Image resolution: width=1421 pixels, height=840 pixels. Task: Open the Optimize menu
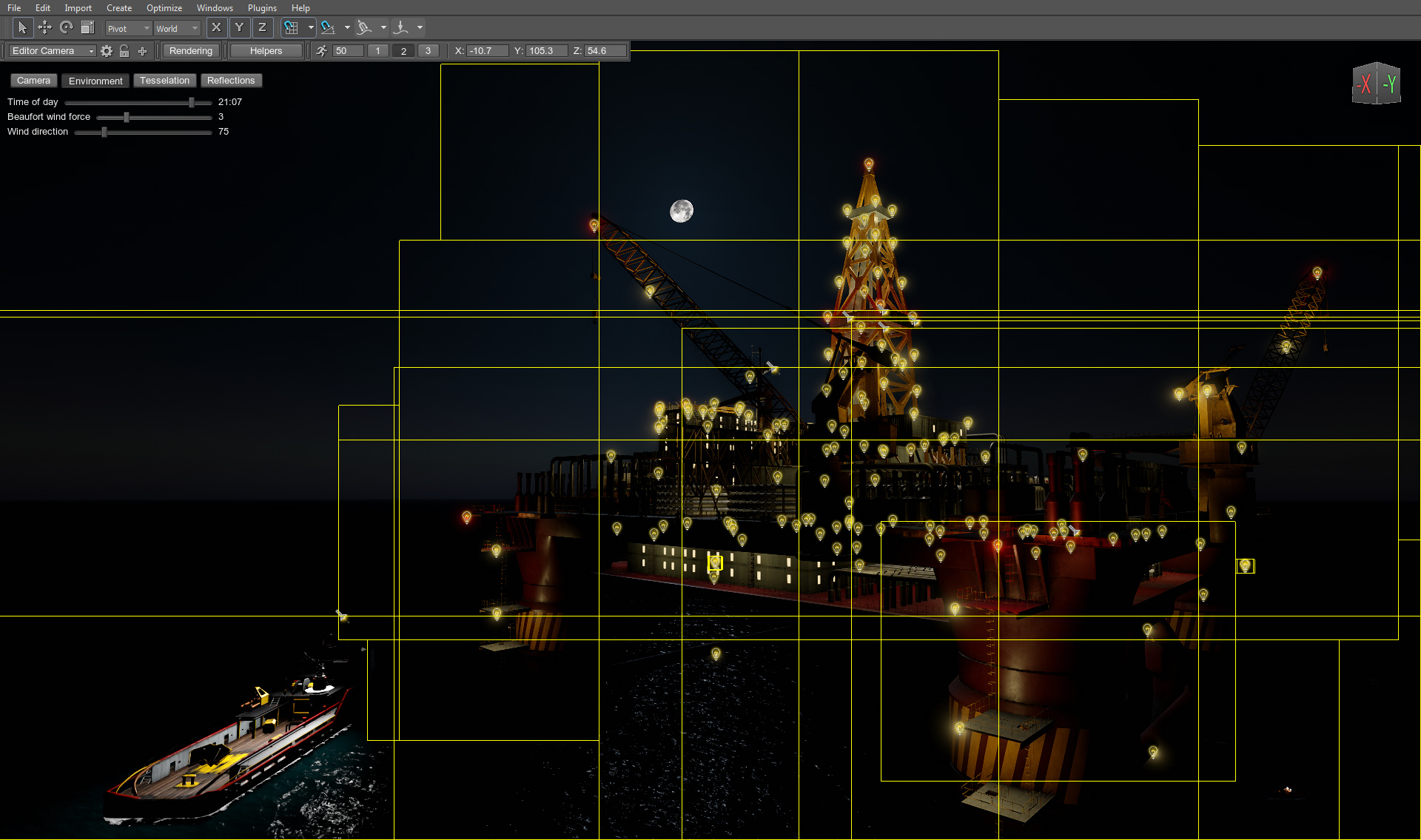pyautogui.click(x=164, y=8)
